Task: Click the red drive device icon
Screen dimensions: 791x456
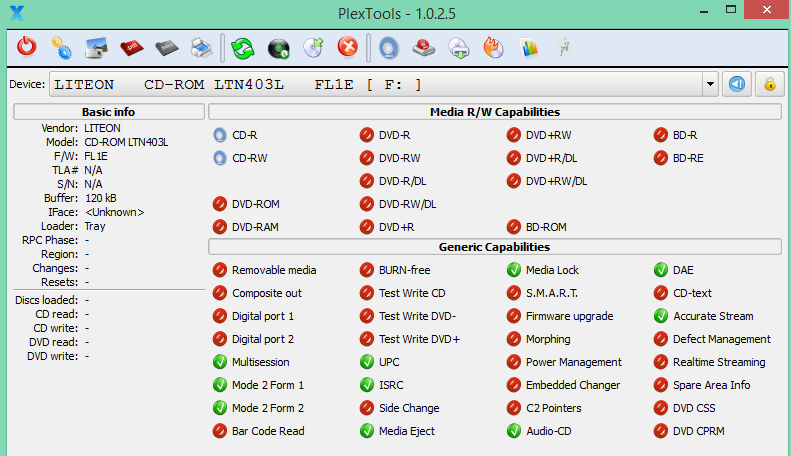Action: (424, 48)
